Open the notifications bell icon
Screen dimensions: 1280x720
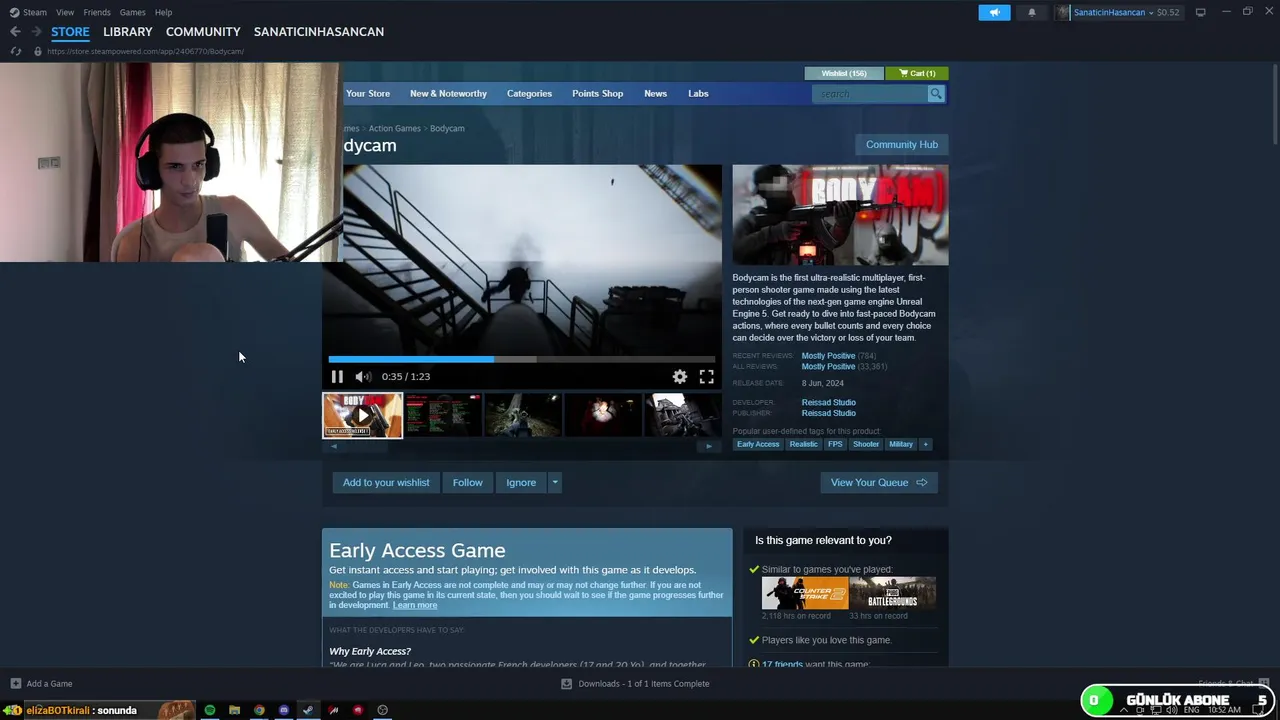pyautogui.click(x=1032, y=12)
